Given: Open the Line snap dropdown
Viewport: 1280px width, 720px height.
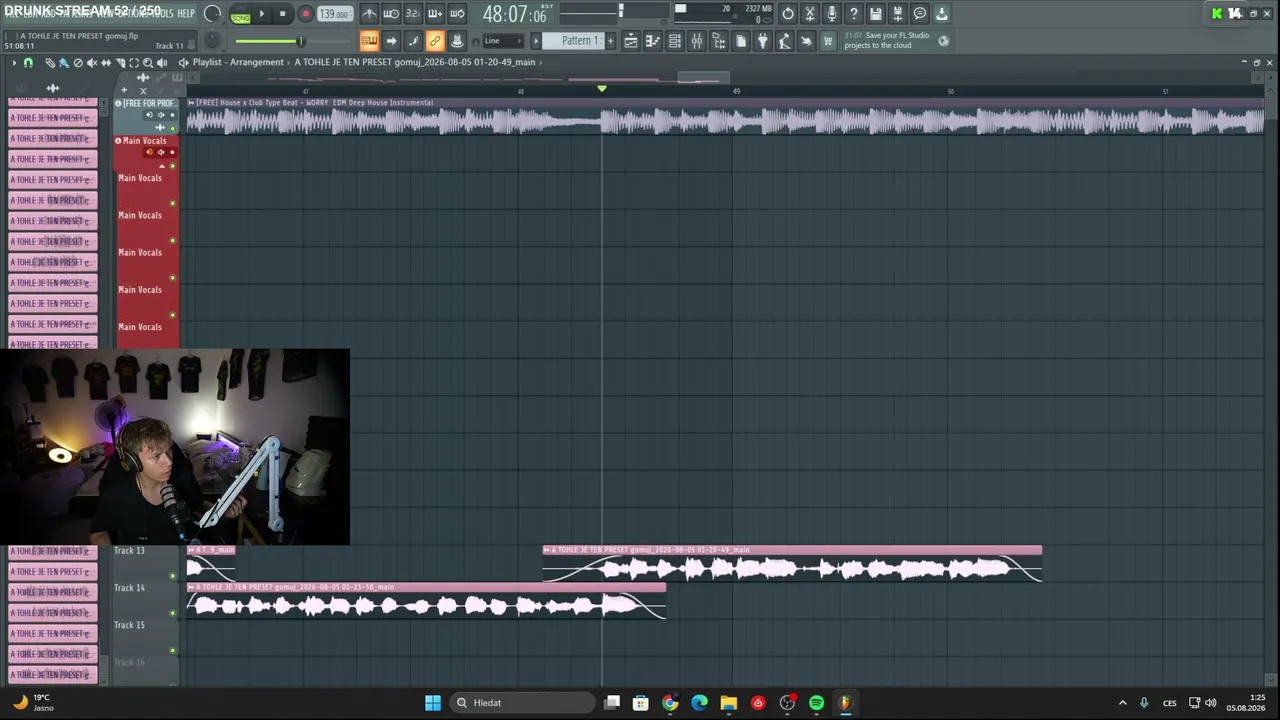Looking at the screenshot, I should coord(503,41).
